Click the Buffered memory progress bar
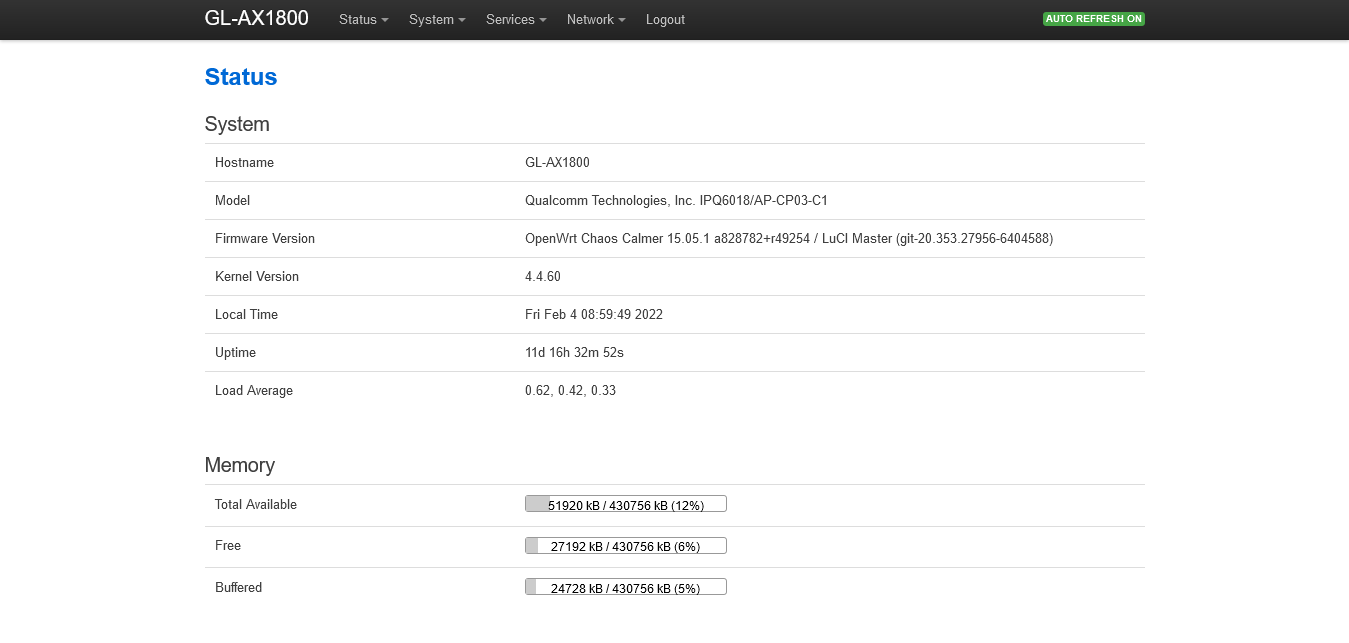The image size is (1349, 643). 625,588
